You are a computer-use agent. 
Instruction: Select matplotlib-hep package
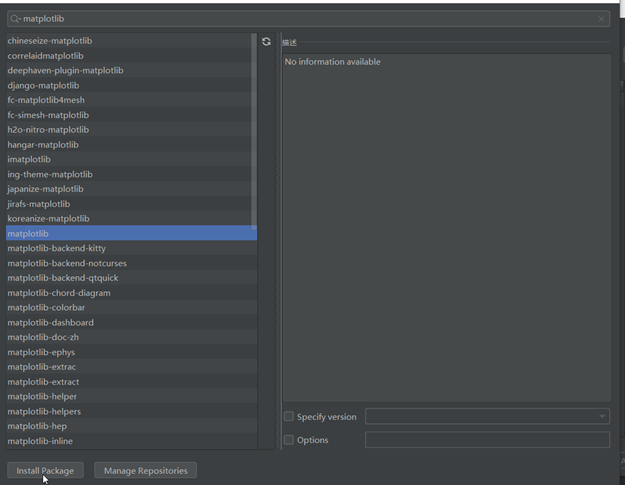click(x=132, y=426)
